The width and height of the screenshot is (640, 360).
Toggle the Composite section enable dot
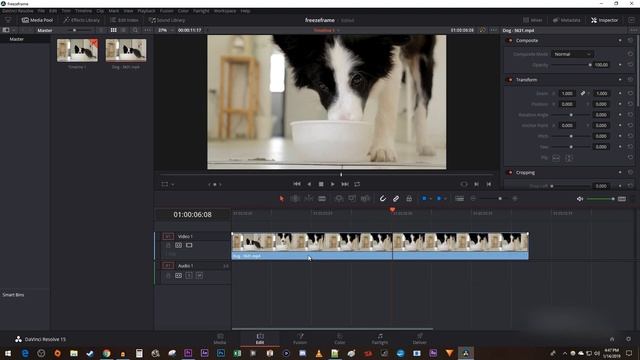click(x=510, y=40)
